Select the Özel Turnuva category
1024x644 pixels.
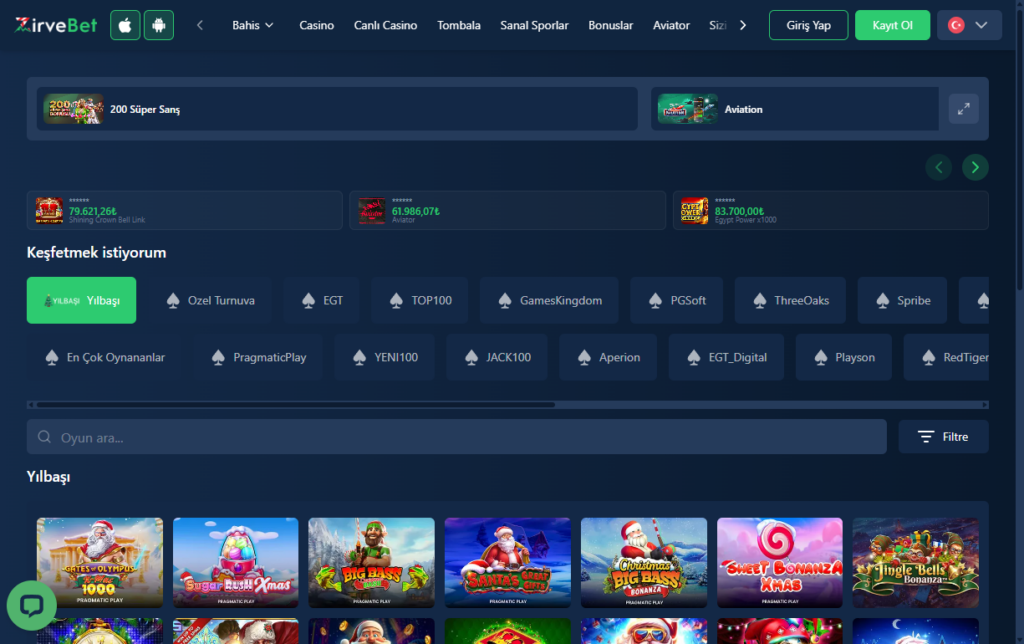(x=210, y=300)
